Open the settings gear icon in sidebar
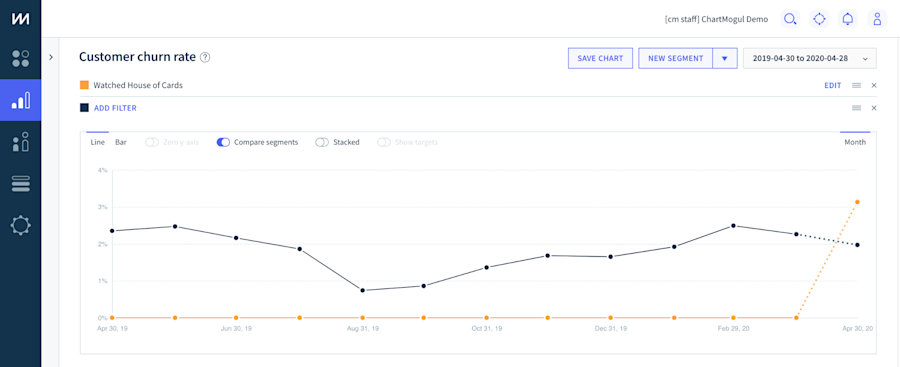Screen dimensions: 900x367 [x=21, y=225]
